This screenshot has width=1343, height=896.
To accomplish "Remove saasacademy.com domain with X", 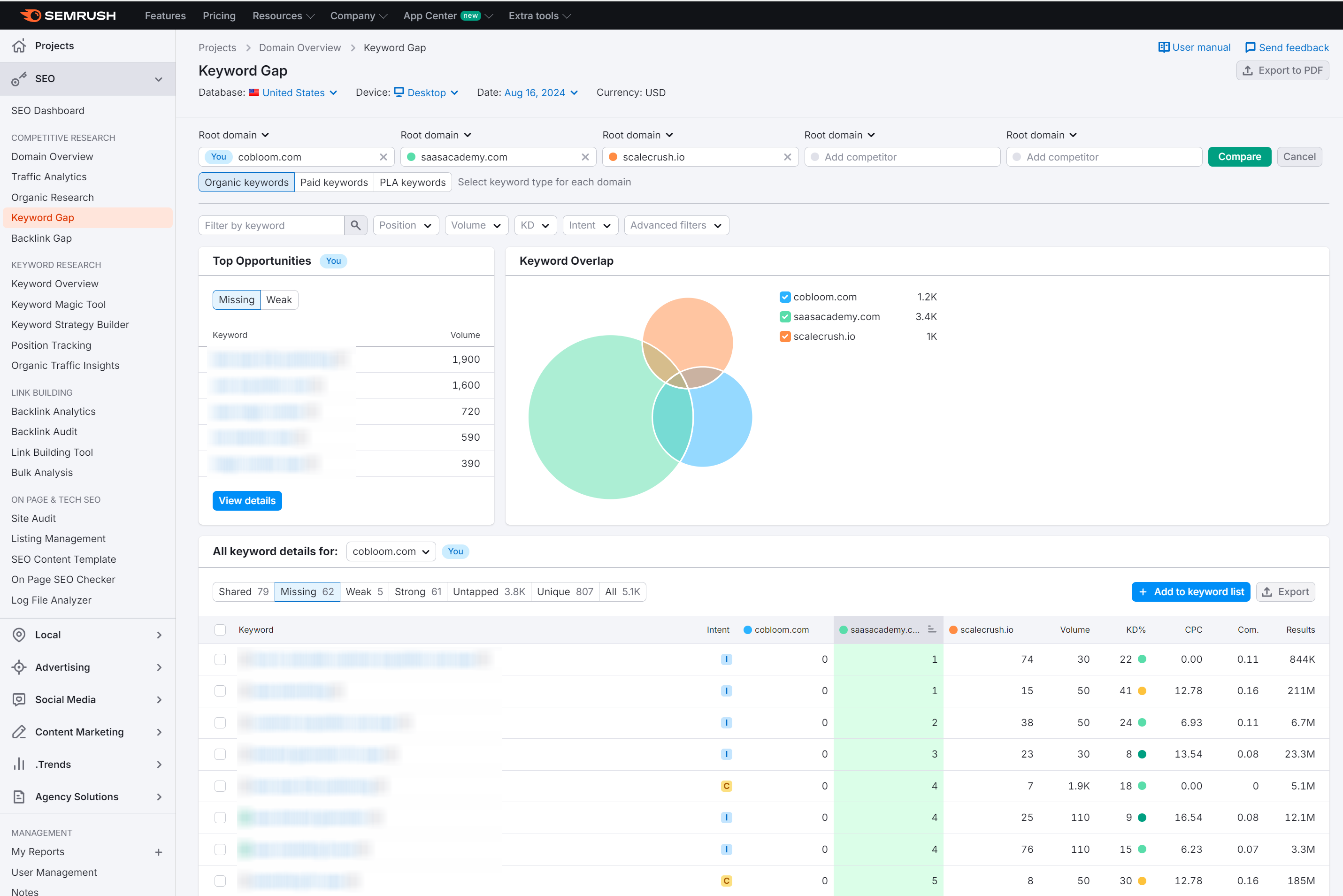I will tap(585, 157).
